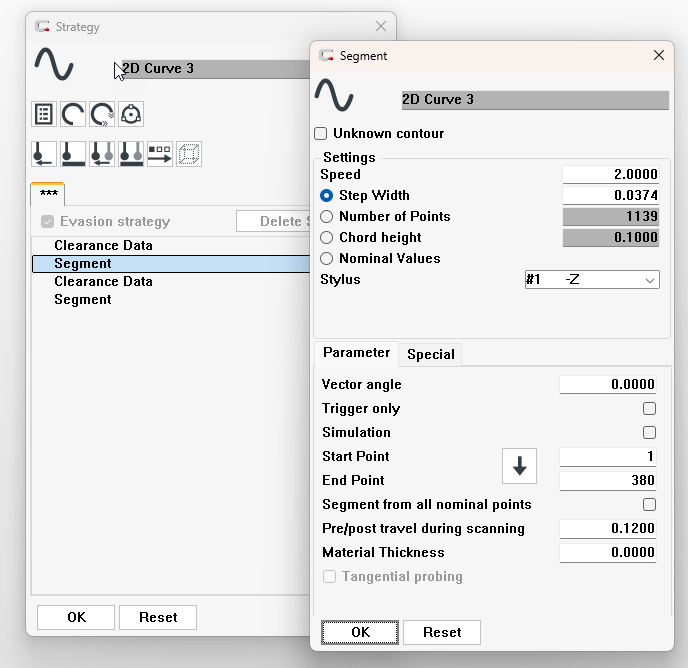Image resolution: width=688 pixels, height=668 pixels.
Task: Select the second Clearance Data entry
Action: tap(171, 281)
